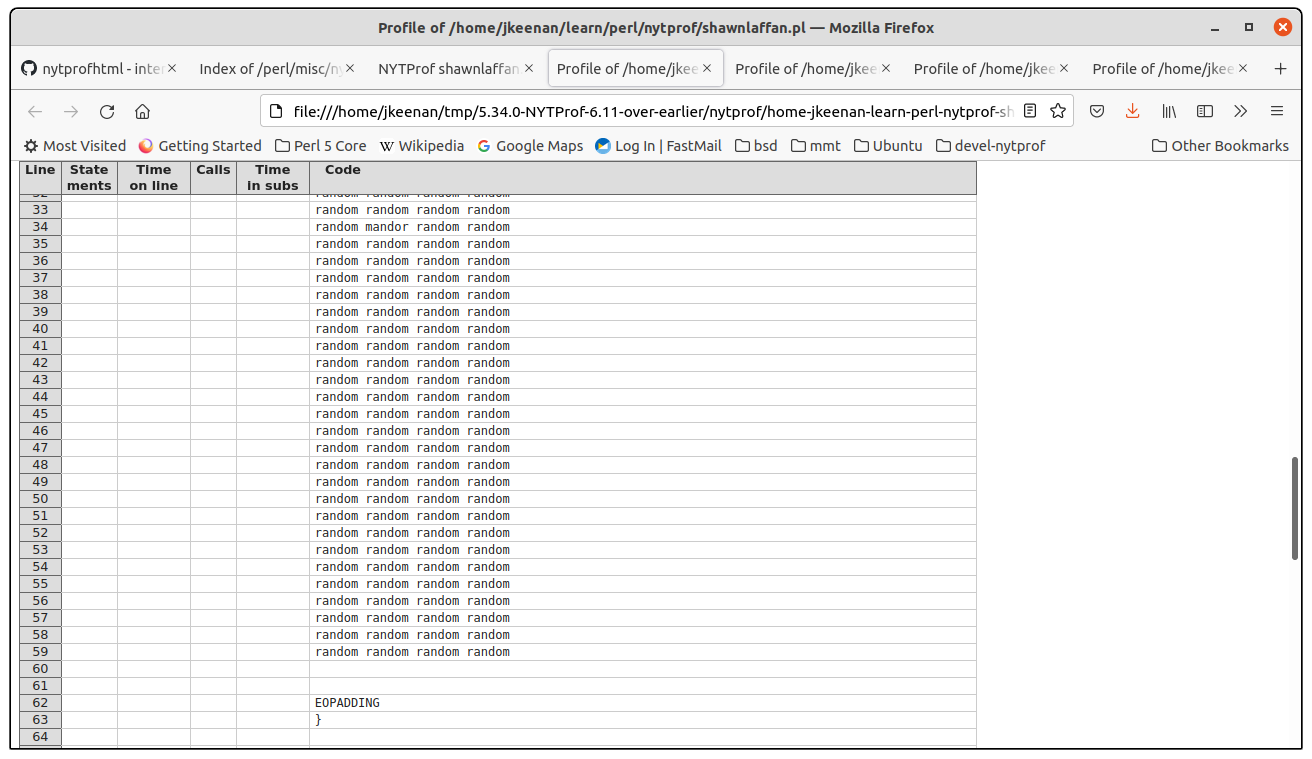
Task: Open the Library icon in toolbar
Action: 1168,111
